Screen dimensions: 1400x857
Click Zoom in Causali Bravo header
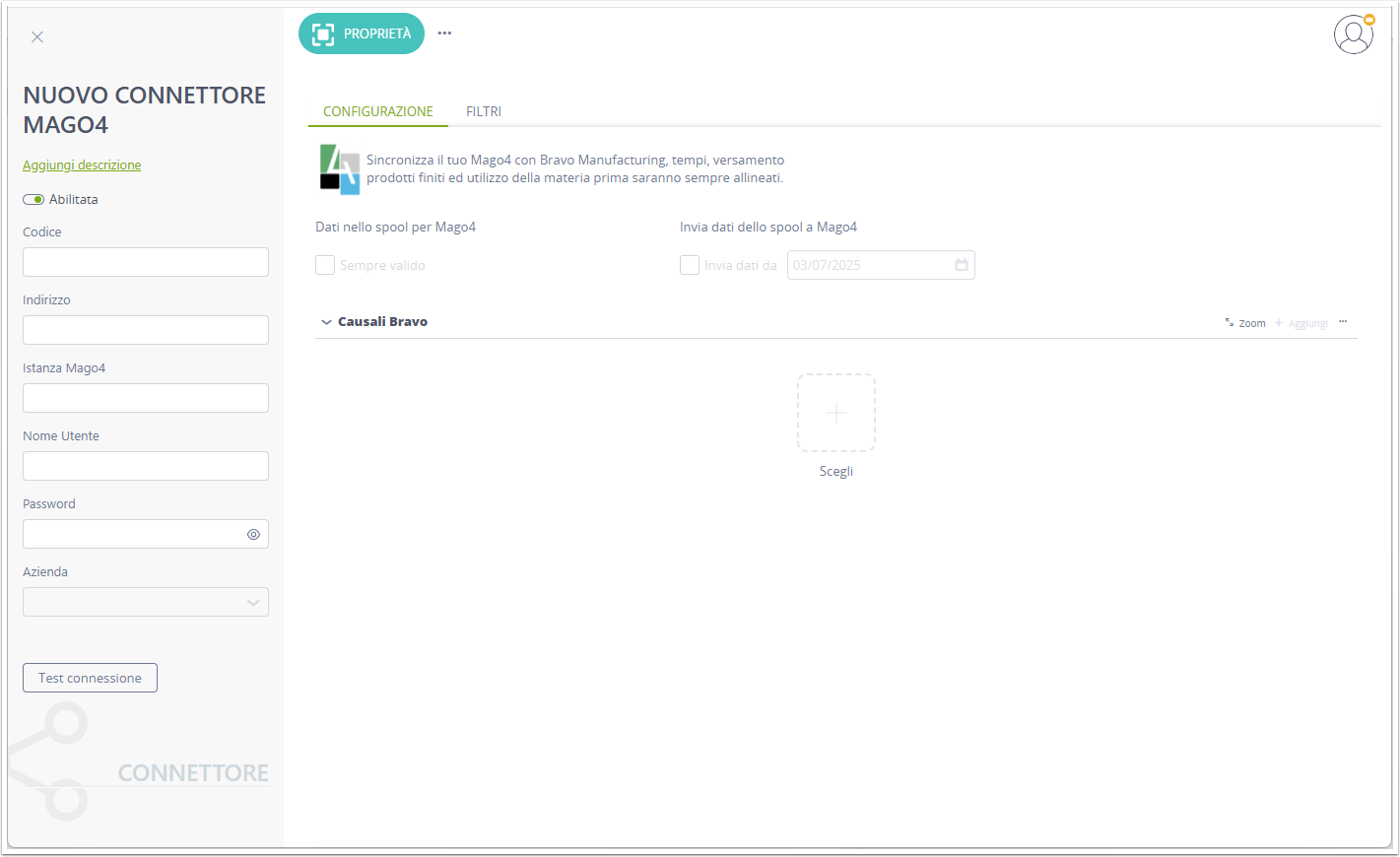[x=1245, y=323]
